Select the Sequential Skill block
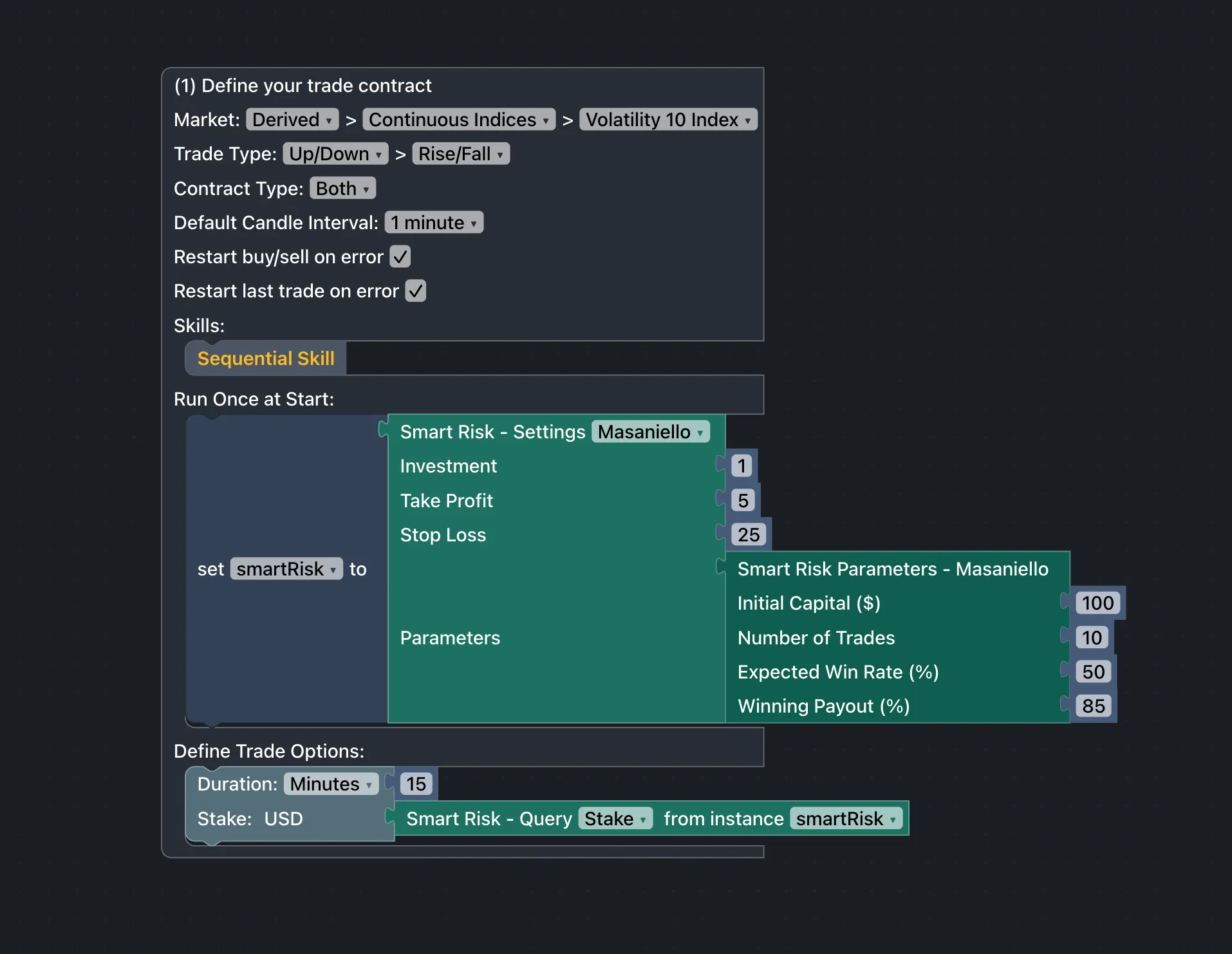 [266, 359]
